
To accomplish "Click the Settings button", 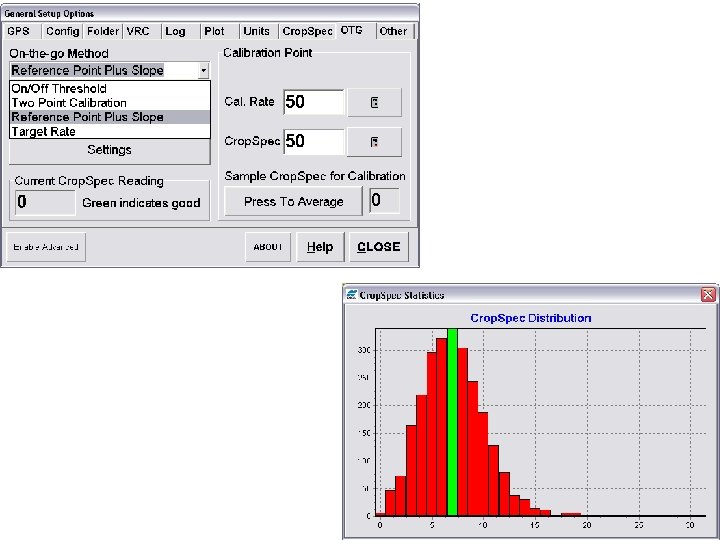I will coord(110,150).
